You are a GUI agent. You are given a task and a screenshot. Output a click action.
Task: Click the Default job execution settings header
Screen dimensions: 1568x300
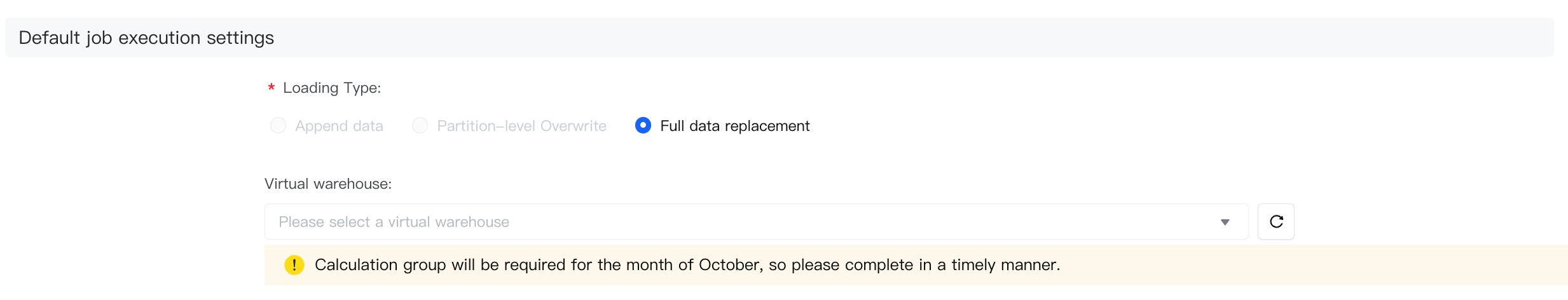(146, 38)
